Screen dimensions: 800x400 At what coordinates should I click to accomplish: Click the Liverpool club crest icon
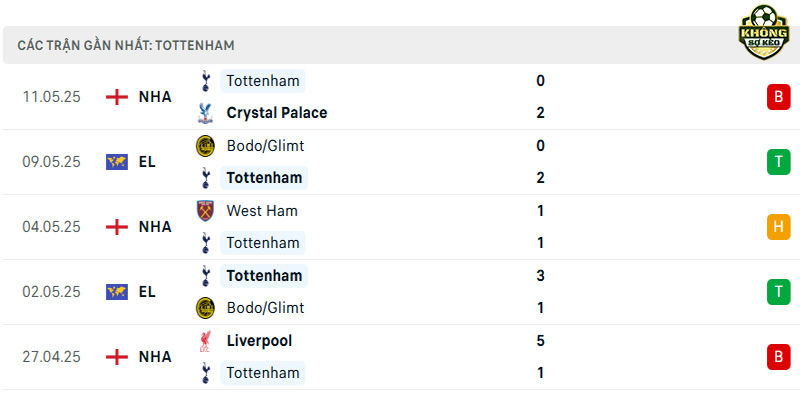point(205,341)
